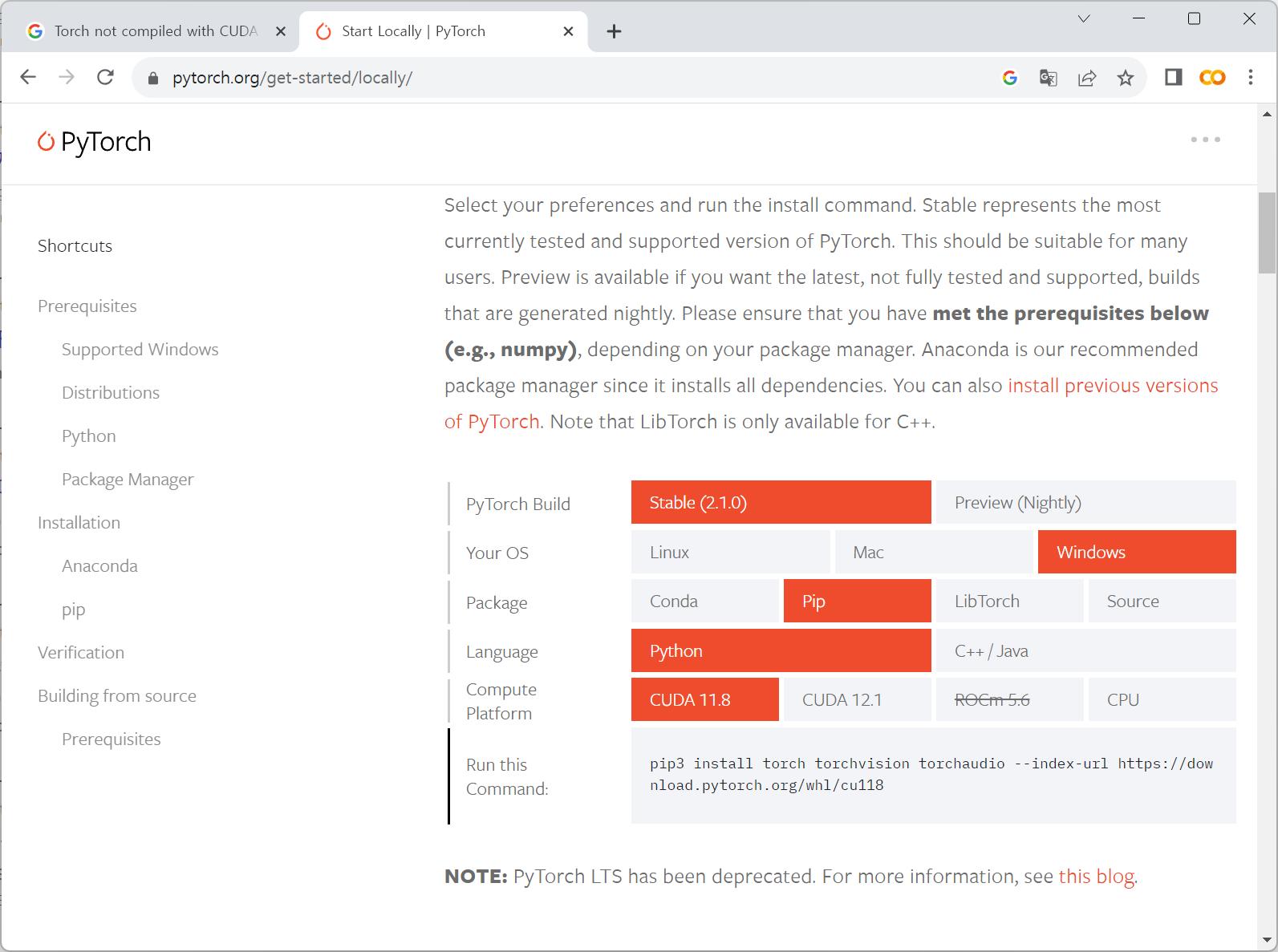Viewport: 1278px width, 952px height.
Task: Switch to Torch not compiled with CUDA tab
Action: [156, 31]
